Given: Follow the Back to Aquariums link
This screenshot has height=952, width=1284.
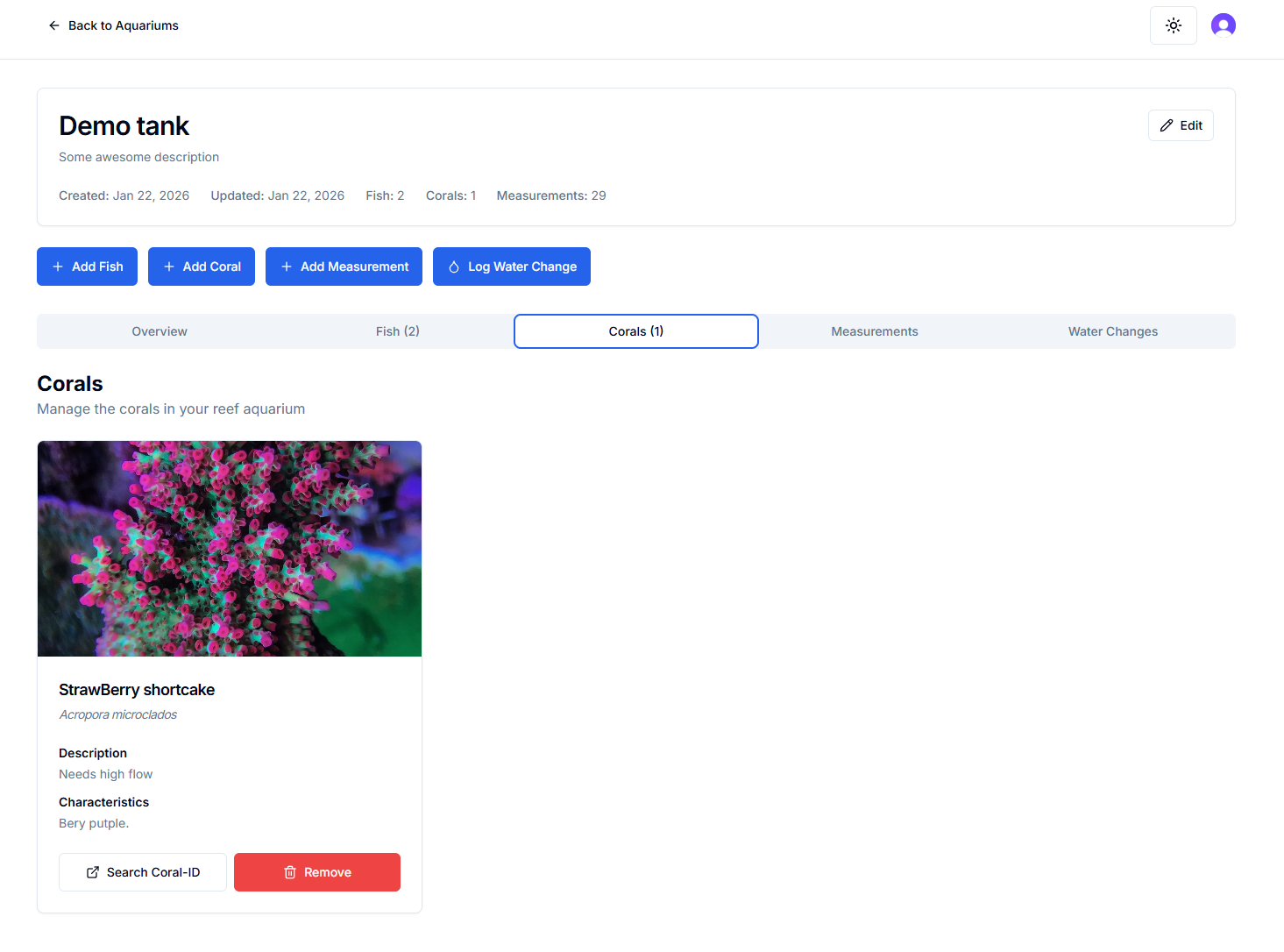Looking at the screenshot, I should coord(123,25).
